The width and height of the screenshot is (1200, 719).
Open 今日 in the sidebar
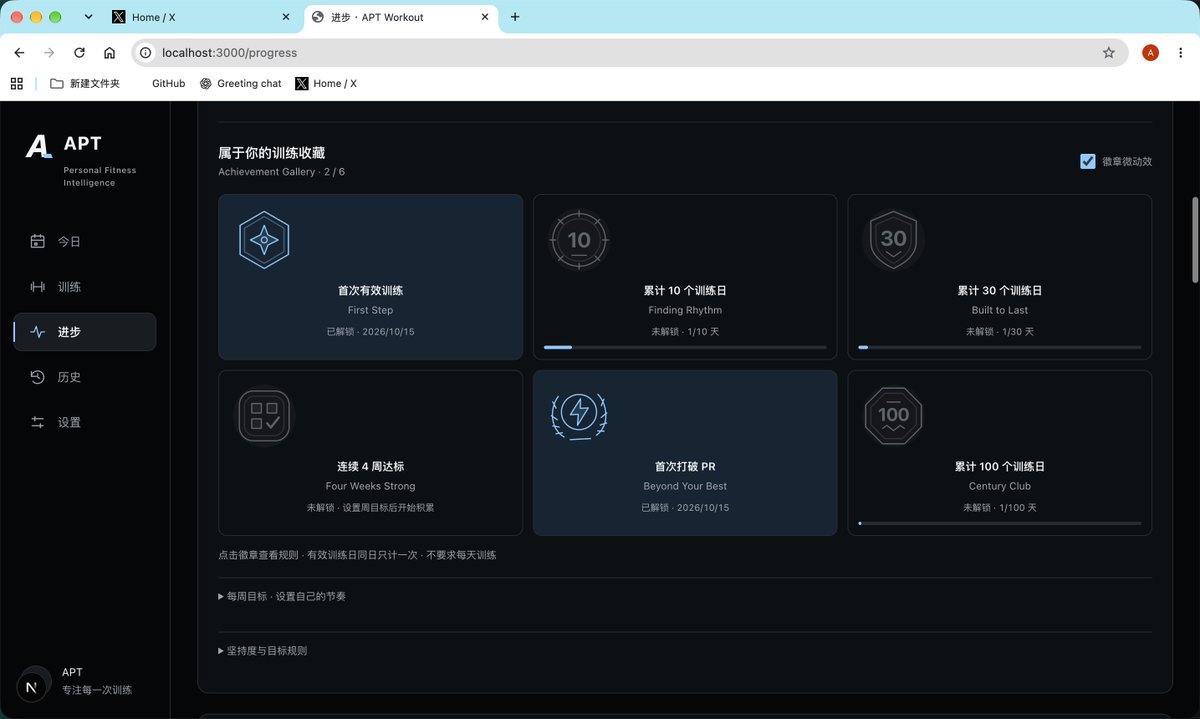(x=85, y=241)
